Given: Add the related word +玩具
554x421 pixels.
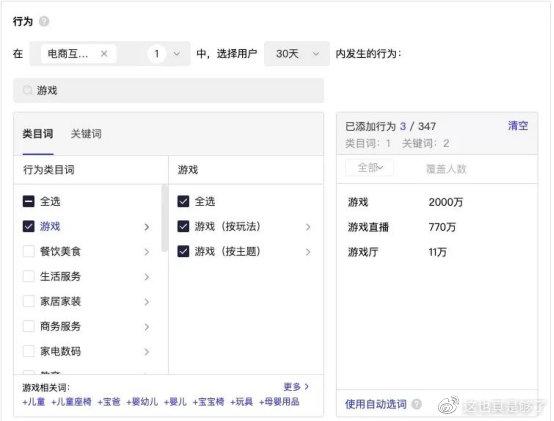Looking at the screenshot, I should (241, 402).
